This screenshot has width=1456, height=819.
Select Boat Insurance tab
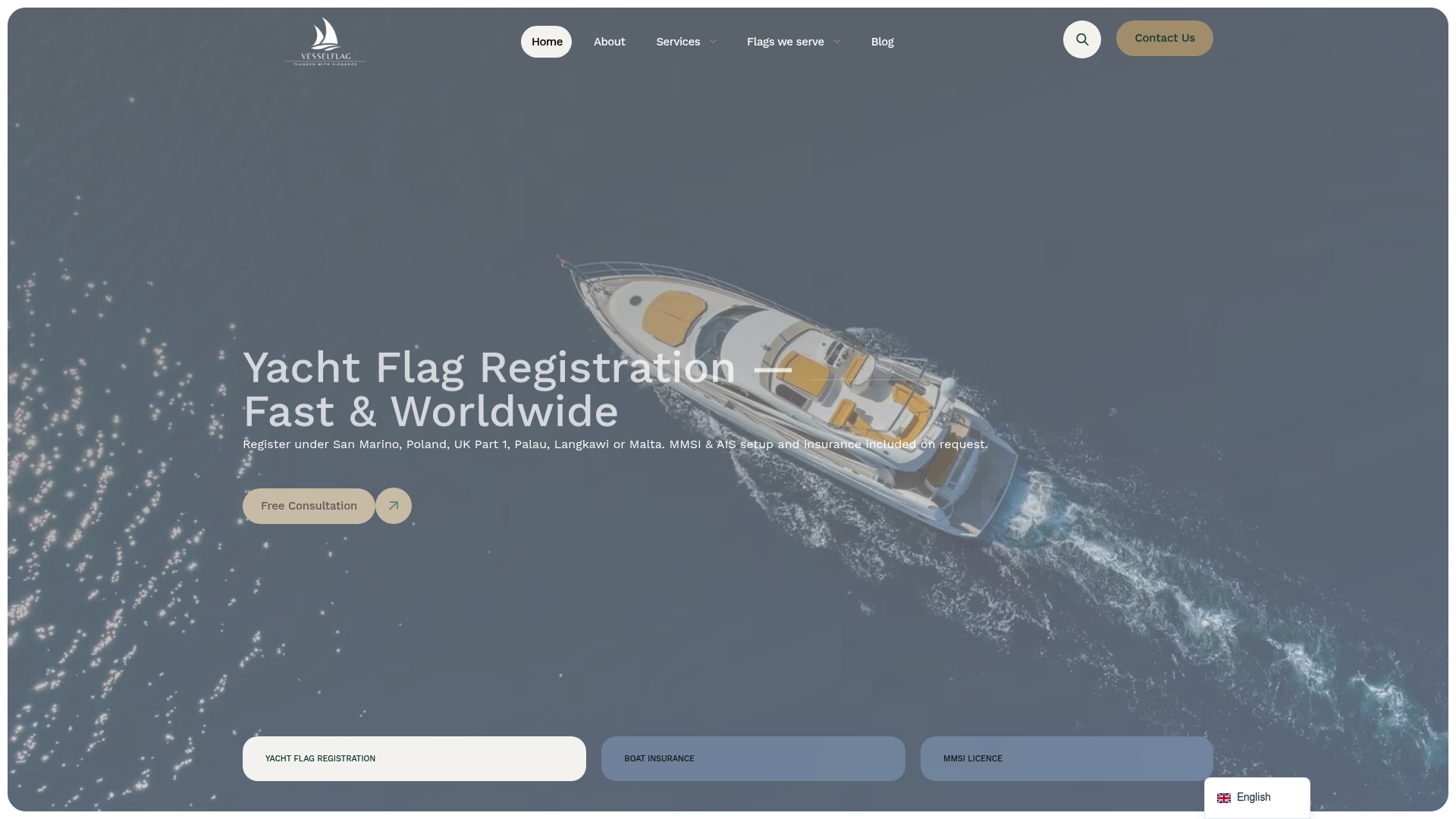[753, 758]
